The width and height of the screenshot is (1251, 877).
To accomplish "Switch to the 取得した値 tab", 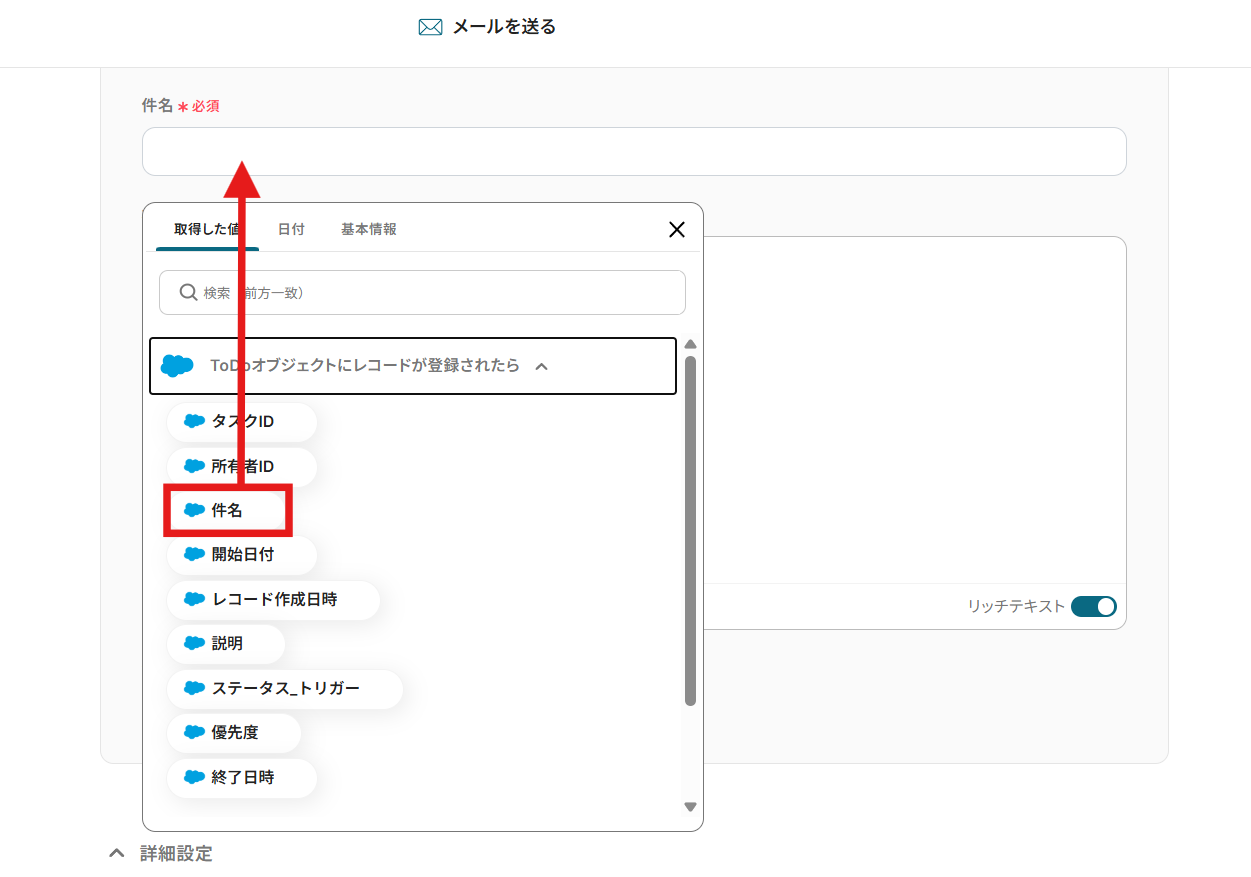I will (207, 229).
